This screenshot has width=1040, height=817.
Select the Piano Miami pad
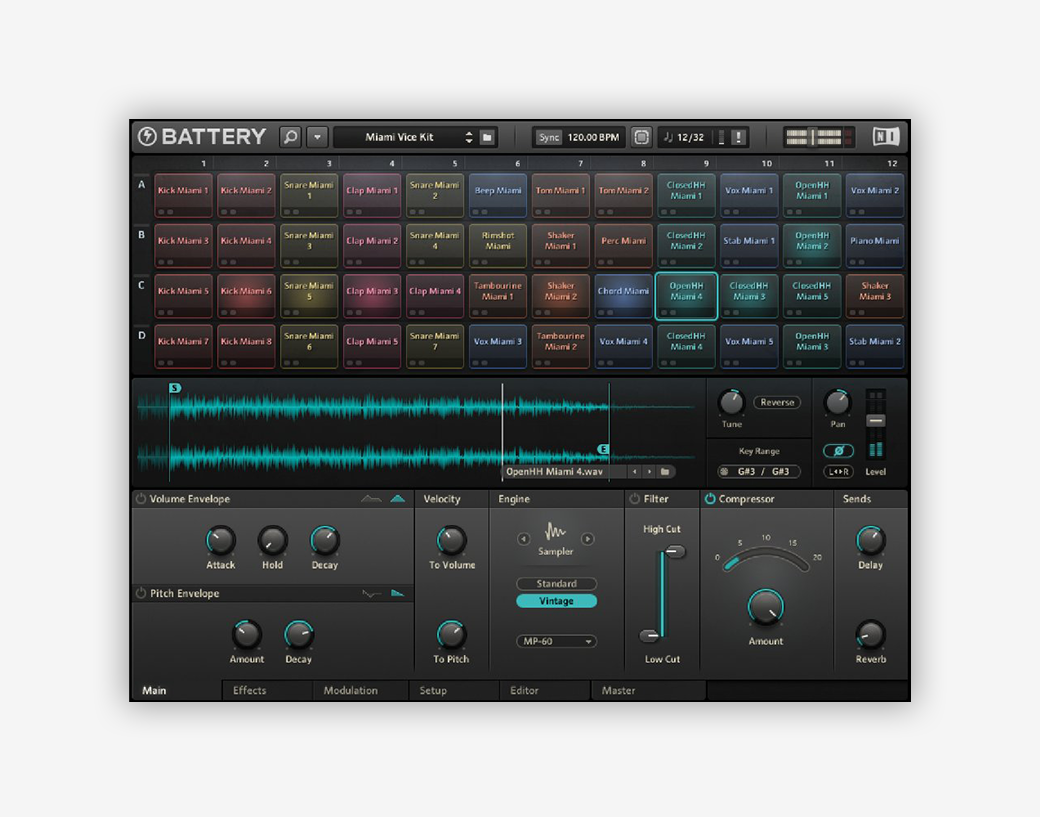[x=874, y=246]
